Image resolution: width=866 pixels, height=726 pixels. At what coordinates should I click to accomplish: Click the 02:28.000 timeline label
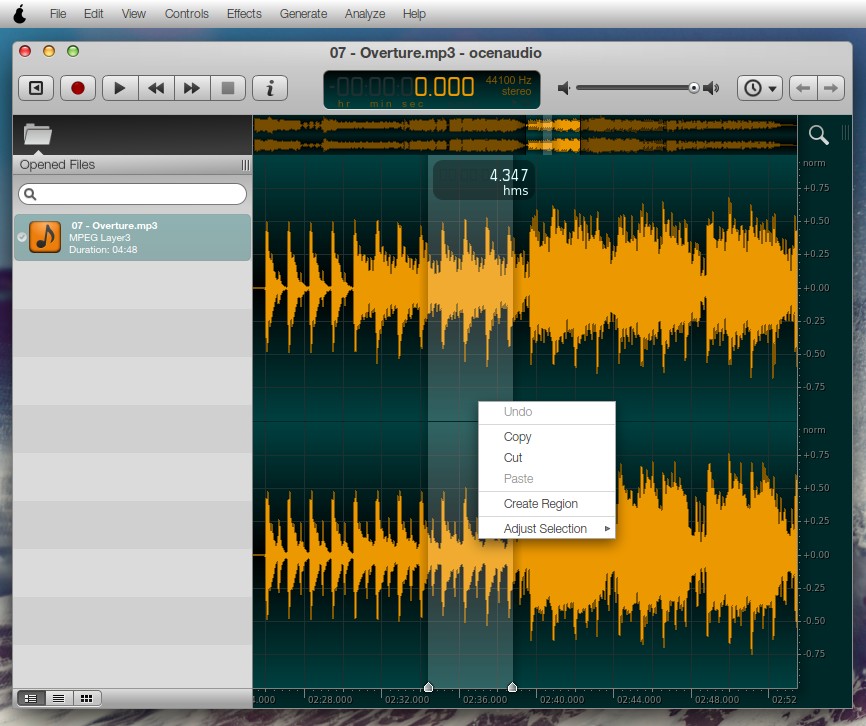point(330,699)
